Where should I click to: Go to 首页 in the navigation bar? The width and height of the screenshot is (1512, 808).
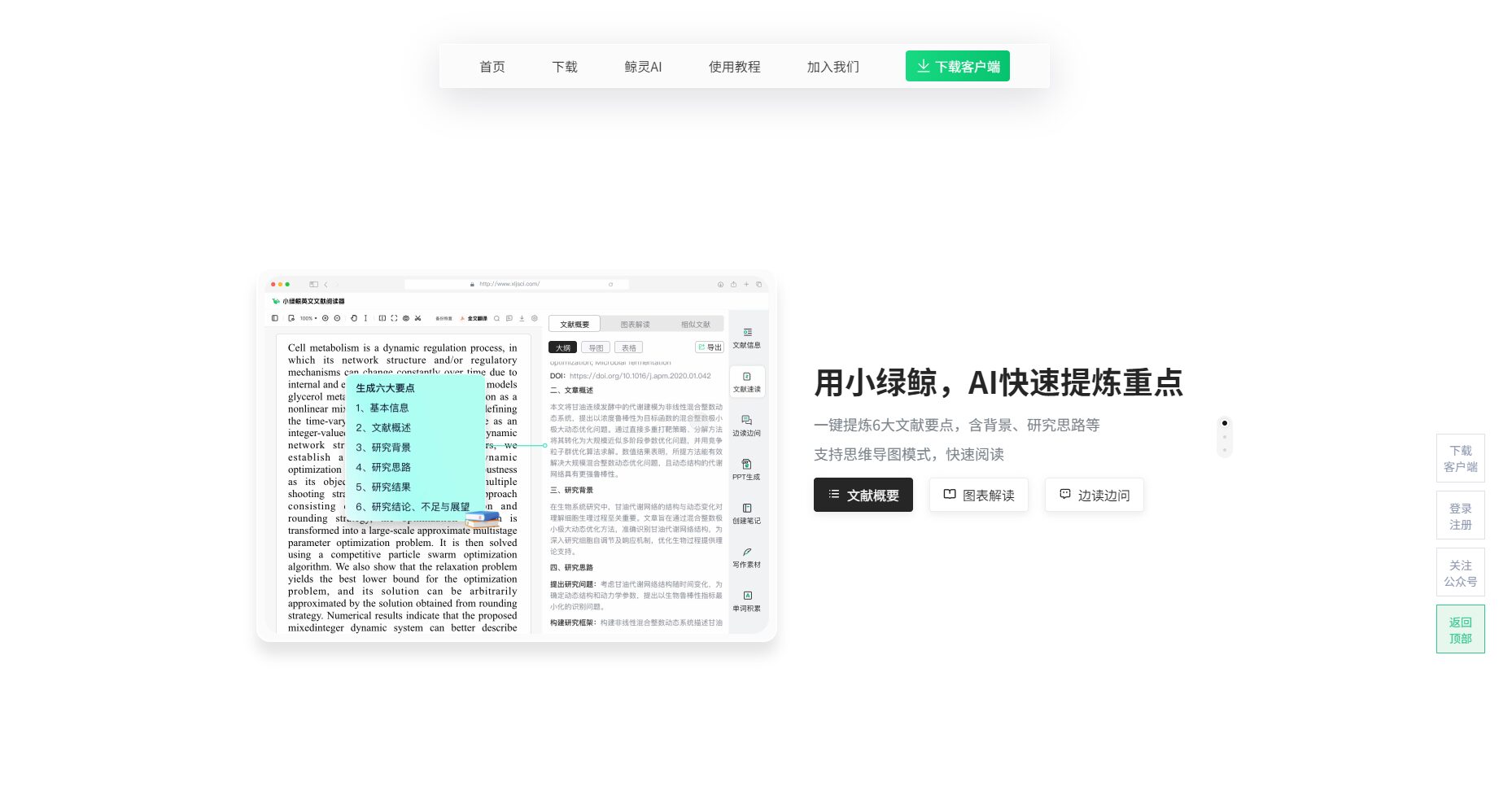pyautogui.click(x=492, y=67)
